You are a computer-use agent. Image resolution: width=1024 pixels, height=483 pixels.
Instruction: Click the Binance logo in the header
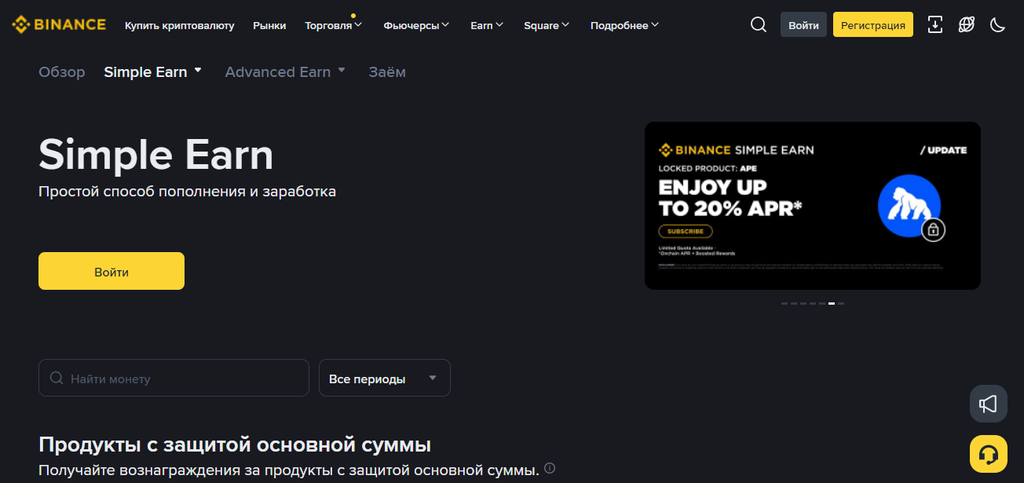tap(59, 25)
